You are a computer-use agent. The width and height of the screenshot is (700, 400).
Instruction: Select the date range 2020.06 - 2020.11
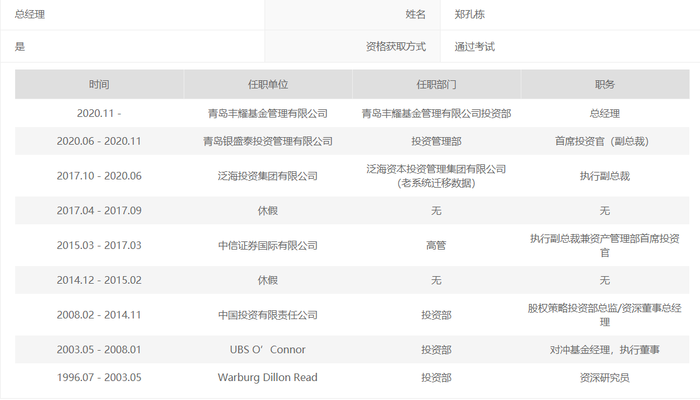99,141
